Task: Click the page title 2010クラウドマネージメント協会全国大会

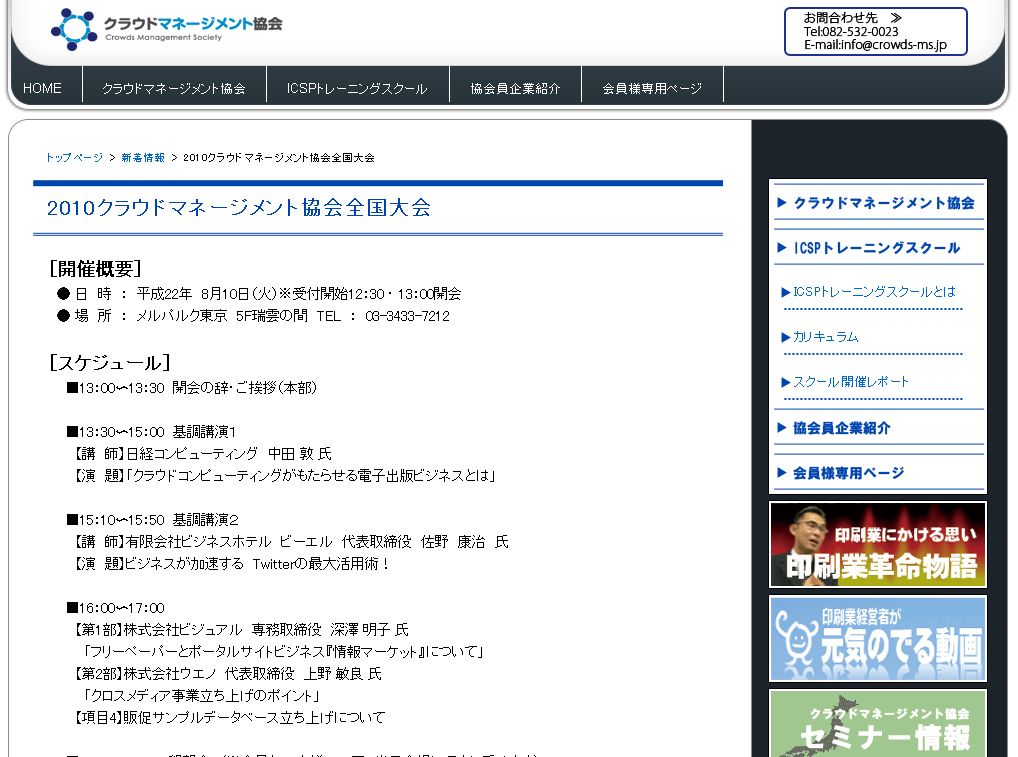Action: pyautogui.click(x=239, y=208)
